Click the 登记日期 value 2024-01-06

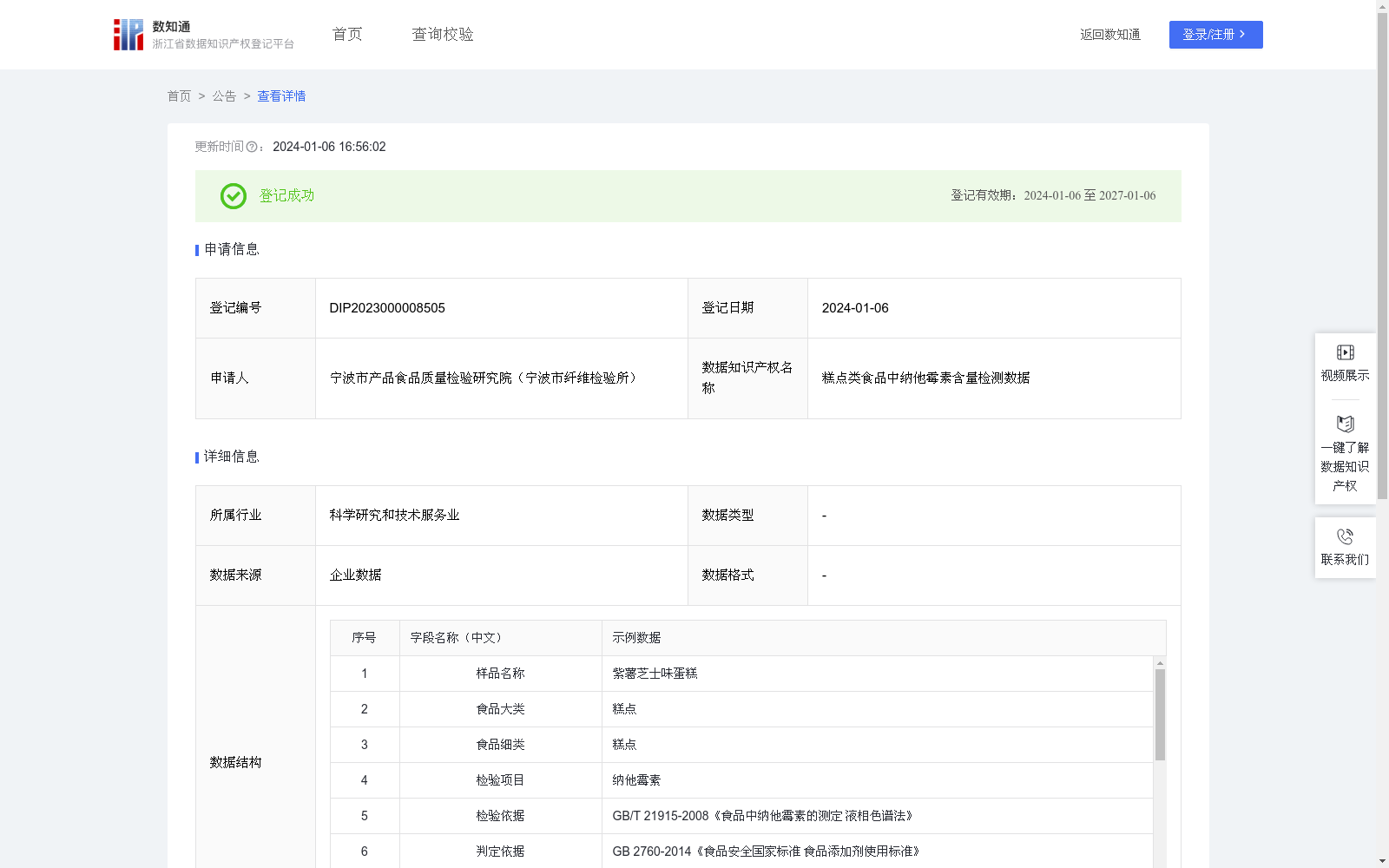855,308
